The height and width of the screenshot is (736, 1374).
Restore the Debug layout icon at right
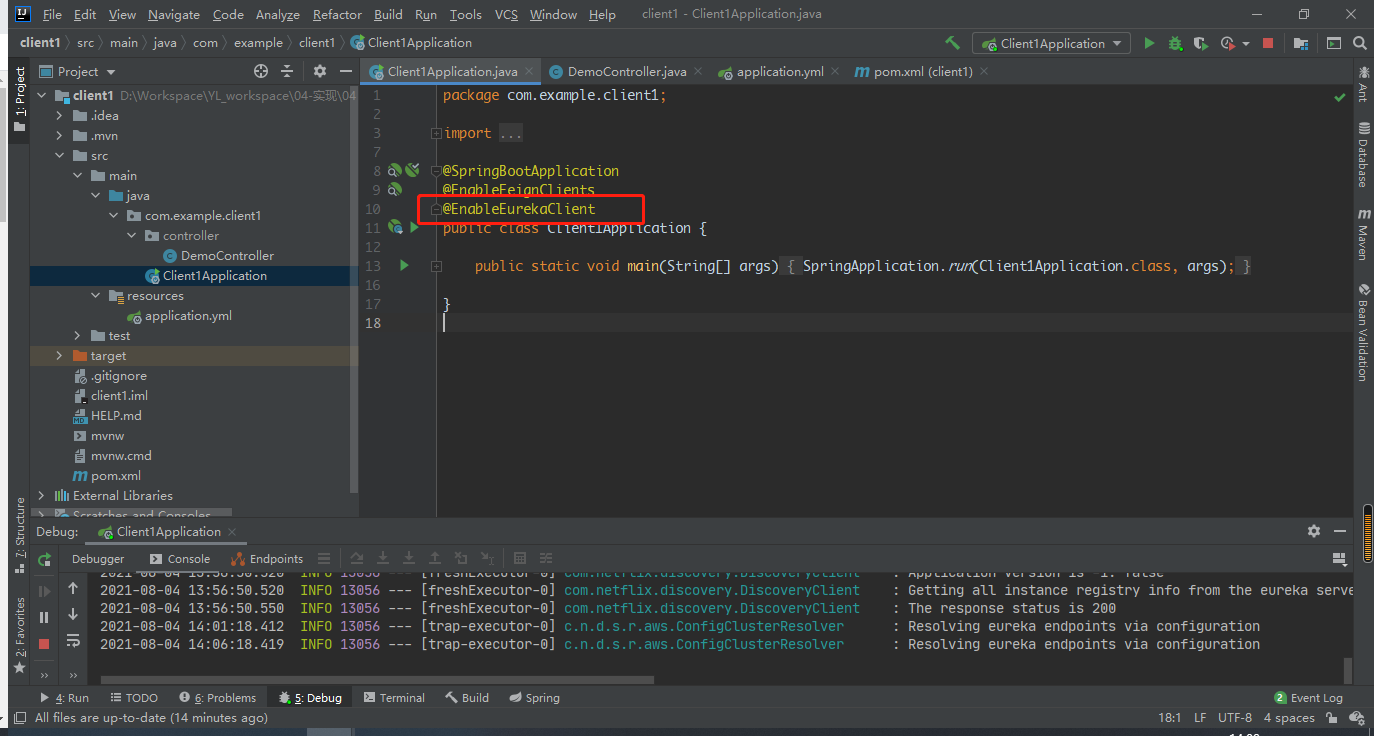point(1340,558)
